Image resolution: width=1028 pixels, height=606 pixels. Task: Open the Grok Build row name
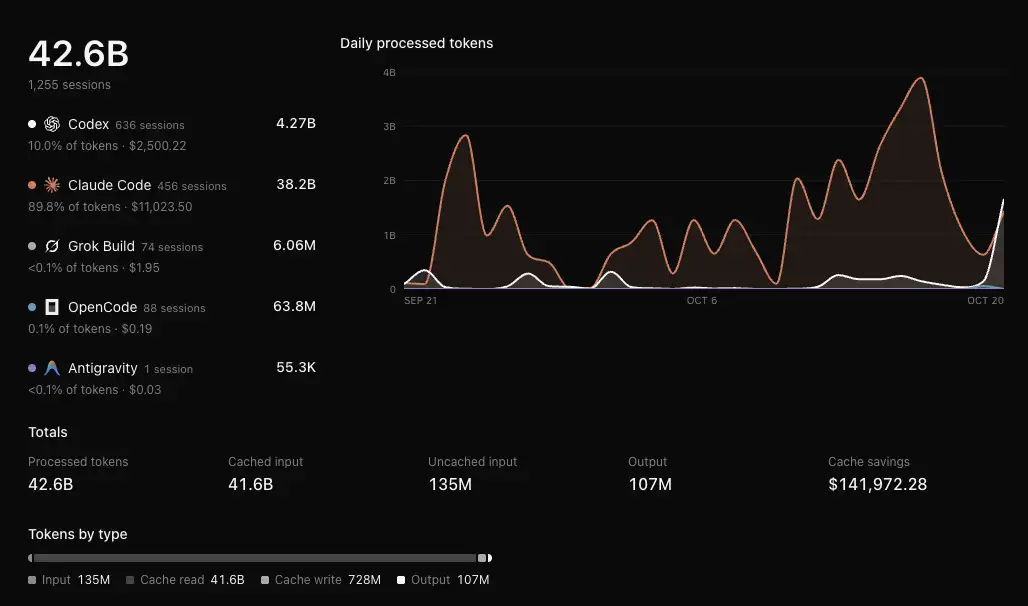[101, 246]
